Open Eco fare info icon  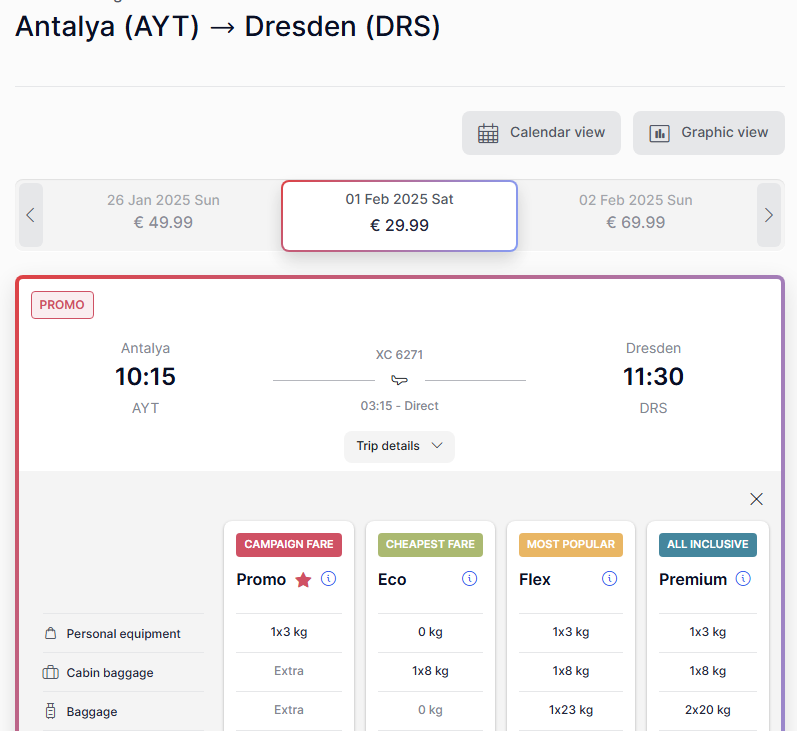pyautogui.click(x=469, y=578)
